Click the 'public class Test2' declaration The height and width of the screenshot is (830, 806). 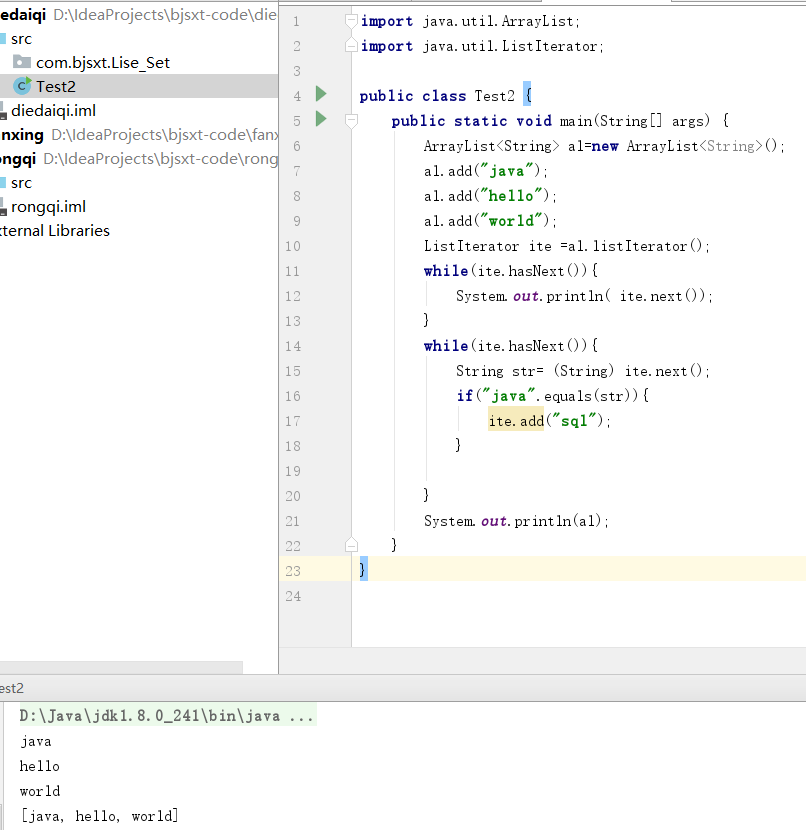pyautogui.click(x=437, y=96)
